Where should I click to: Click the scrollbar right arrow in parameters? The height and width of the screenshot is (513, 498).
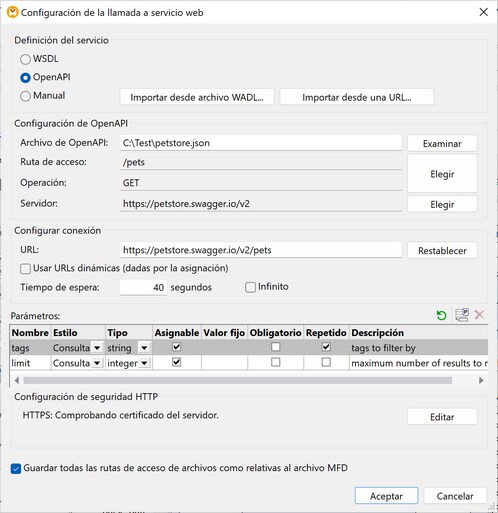click(x=481, y=380)
